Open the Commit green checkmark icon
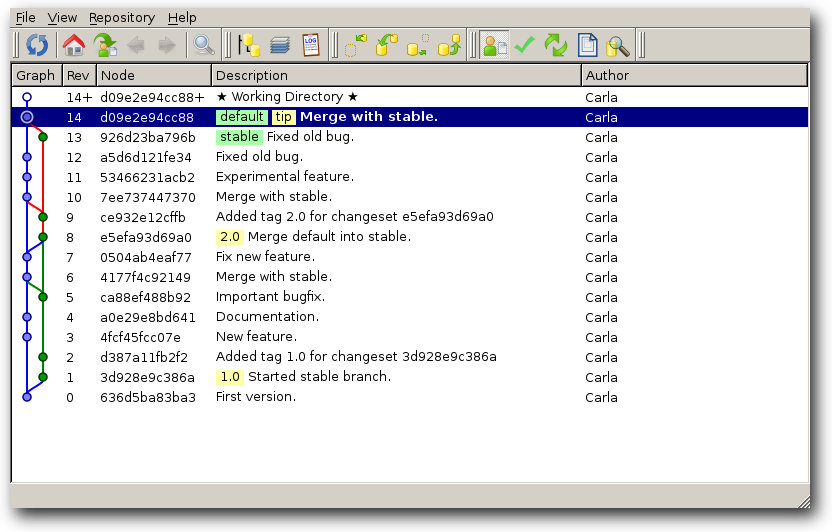The image size is (832, 532). click(x=525, y=45)
